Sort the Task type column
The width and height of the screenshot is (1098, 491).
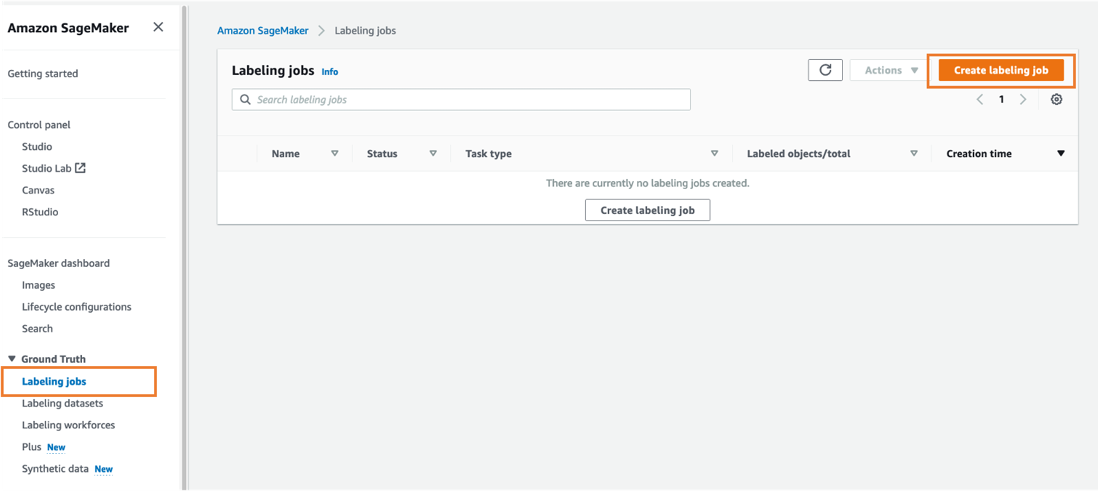click(714, 154)
